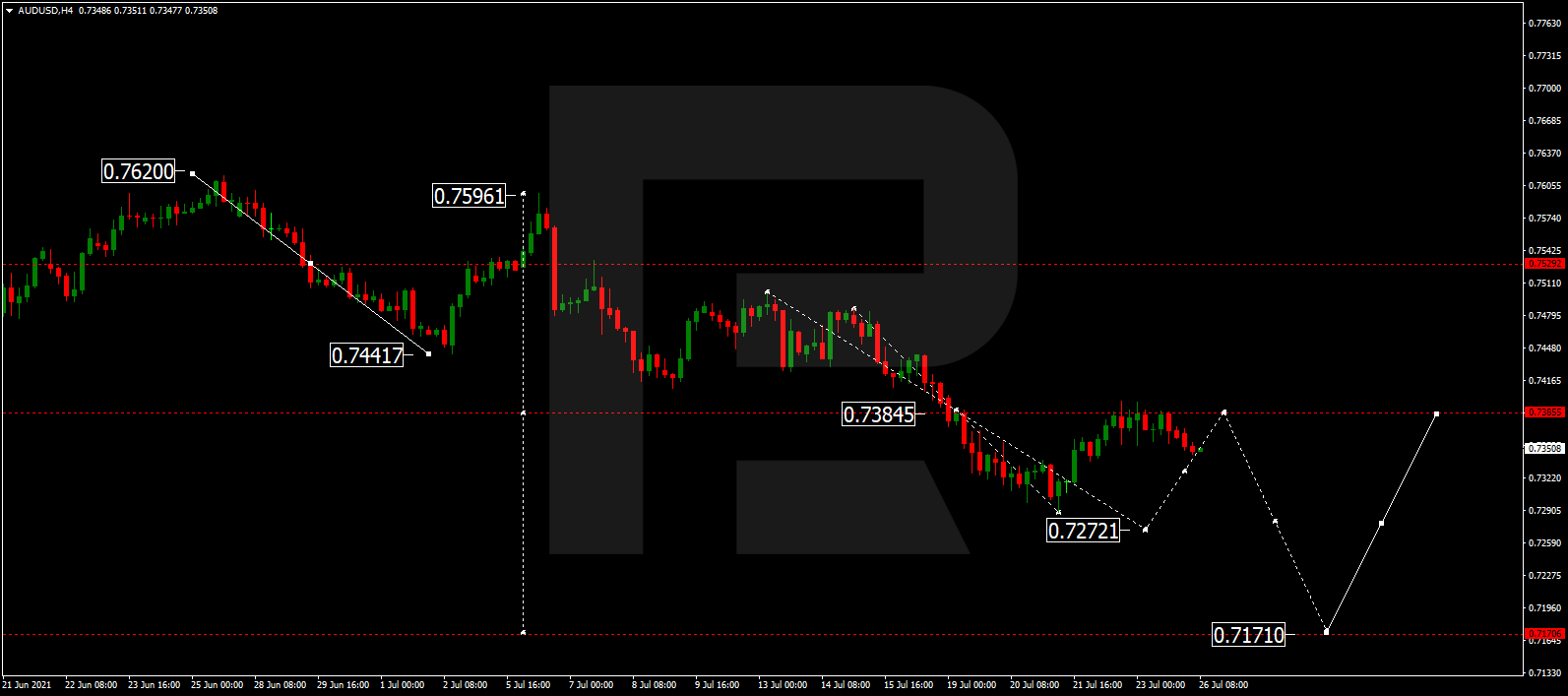Click red level tag 0.75292 on price axis
This screenshot has width=1568, height=696.
[x=1544, y=264]
